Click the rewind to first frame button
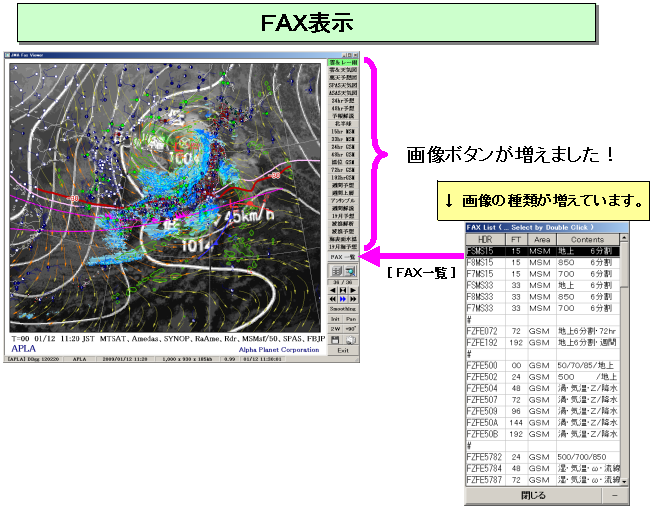653x513 pixels. click(x=333, y=299)
